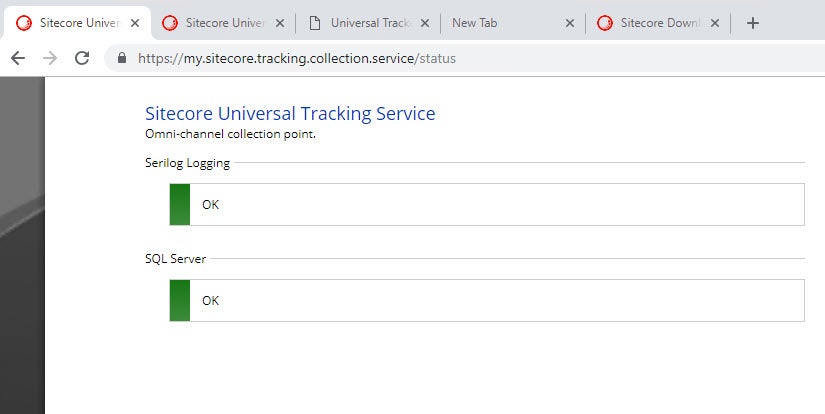Switch to the New Tab tab
The width and height of the screenshot is (825, 414).
pyautogui.click(x=500, y=23)
